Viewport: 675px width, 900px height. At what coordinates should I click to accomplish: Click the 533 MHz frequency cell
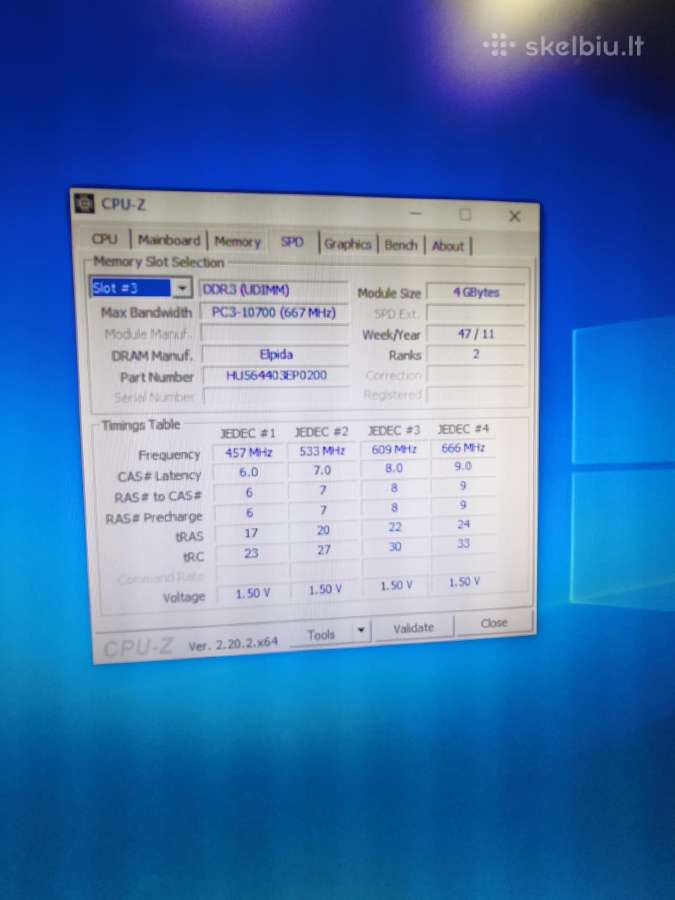pos(322,451)
